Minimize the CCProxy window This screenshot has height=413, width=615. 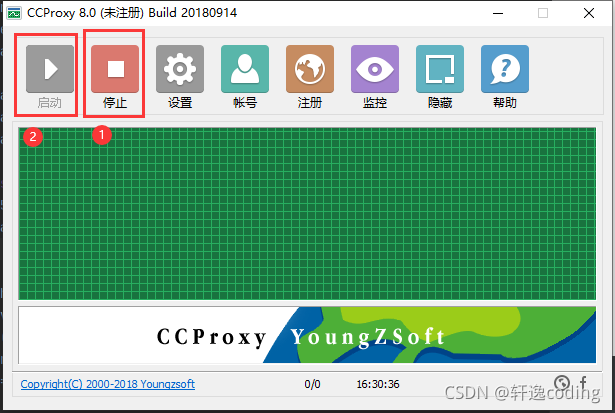[x=498, y=13]
